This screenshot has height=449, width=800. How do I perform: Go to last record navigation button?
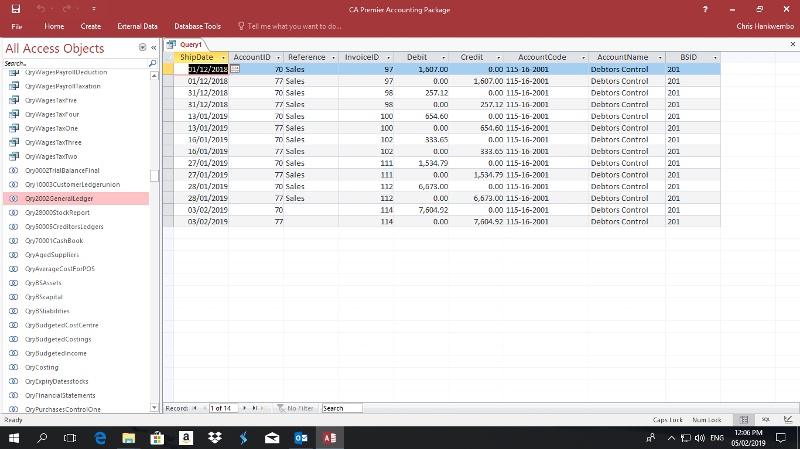(255, 408)
